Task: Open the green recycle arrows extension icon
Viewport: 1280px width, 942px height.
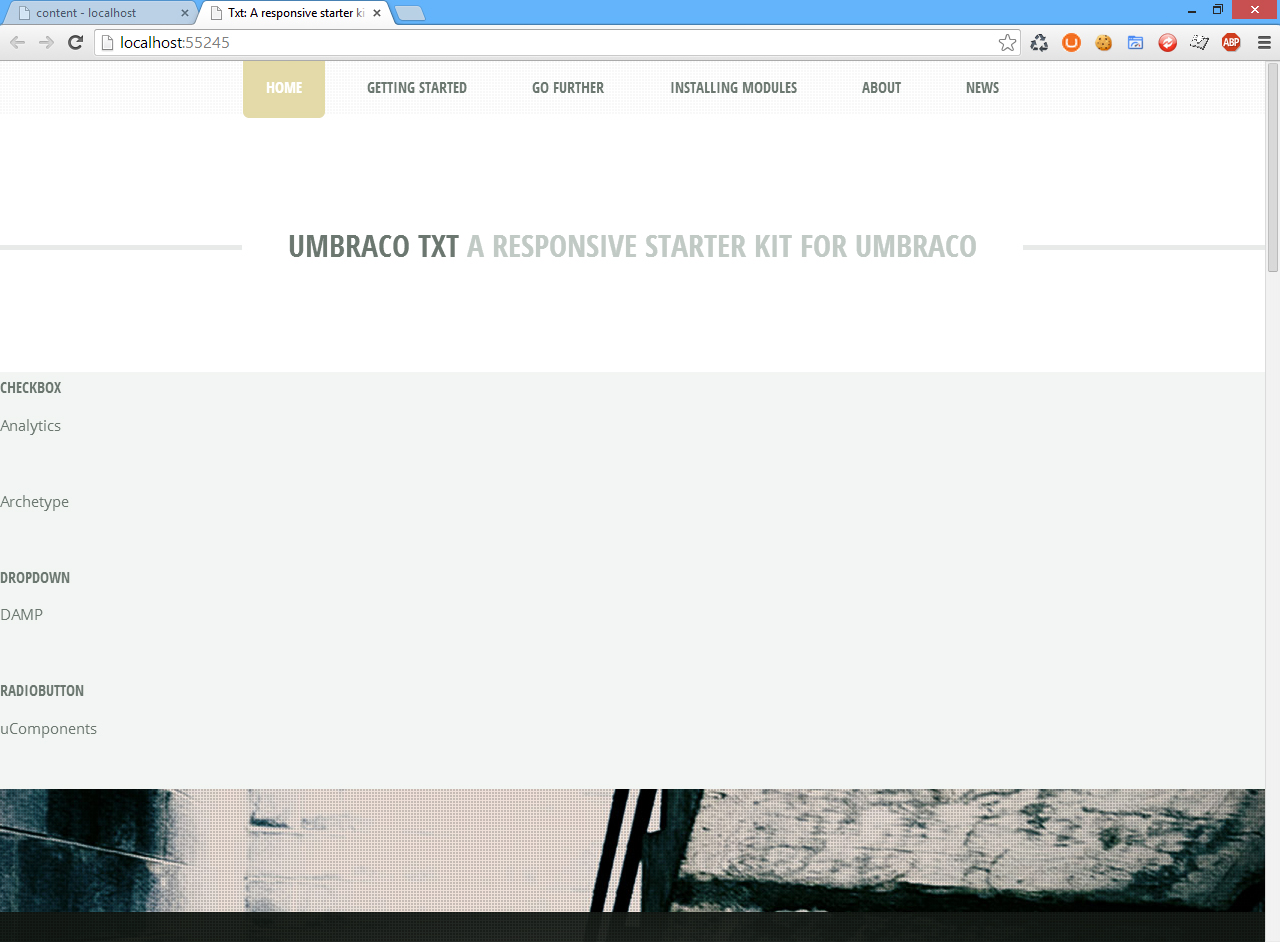Action: [1039, 42]
